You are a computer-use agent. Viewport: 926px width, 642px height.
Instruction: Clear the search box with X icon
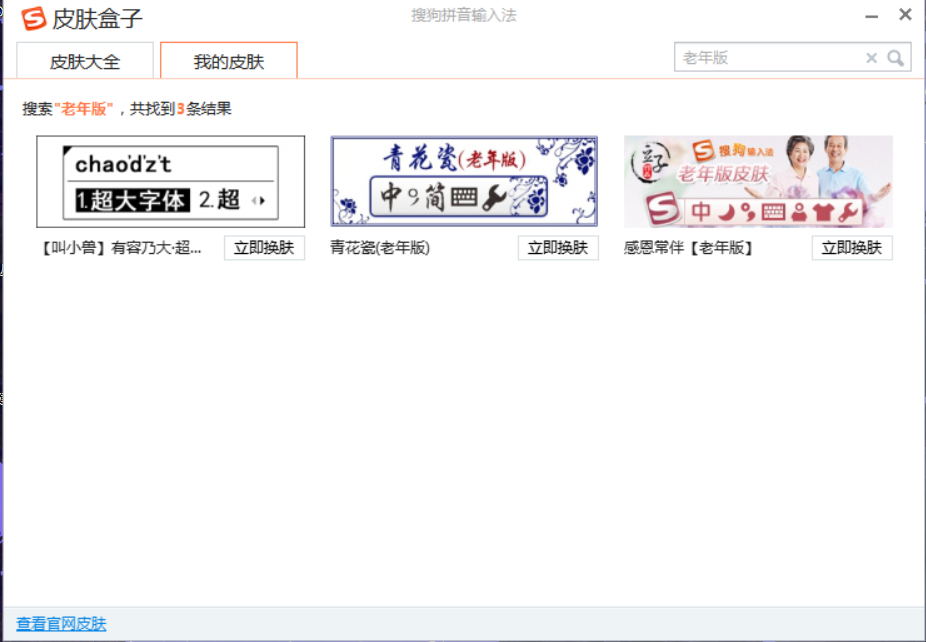point(871,58)
